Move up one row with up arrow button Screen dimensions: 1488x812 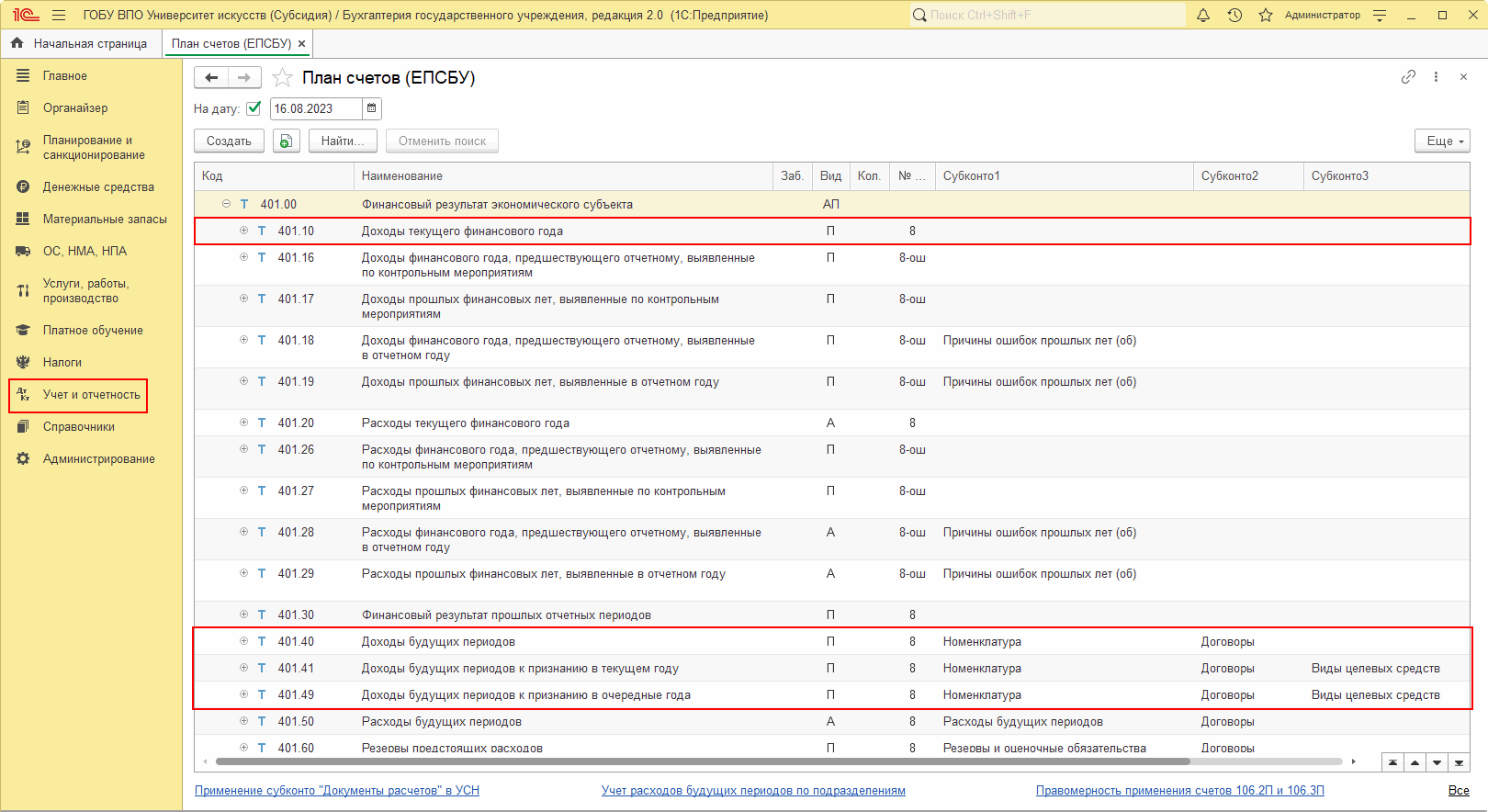1415,762
